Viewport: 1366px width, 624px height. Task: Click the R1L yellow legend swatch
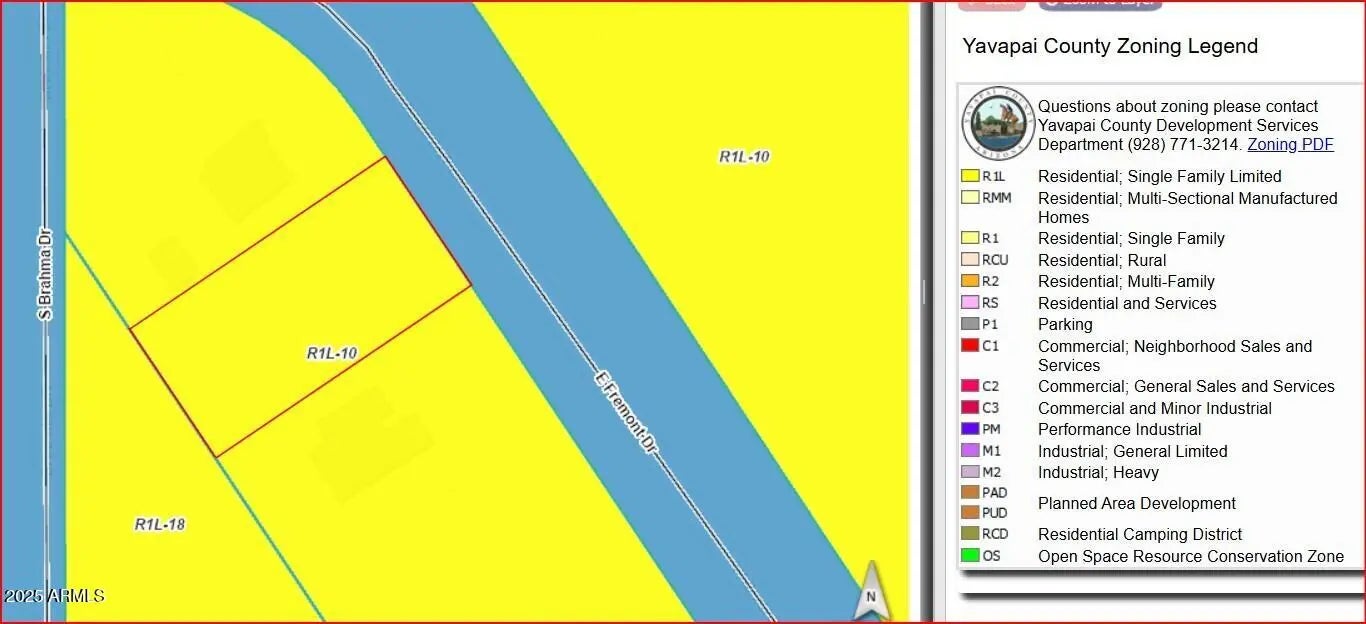(x=969, y=176)
